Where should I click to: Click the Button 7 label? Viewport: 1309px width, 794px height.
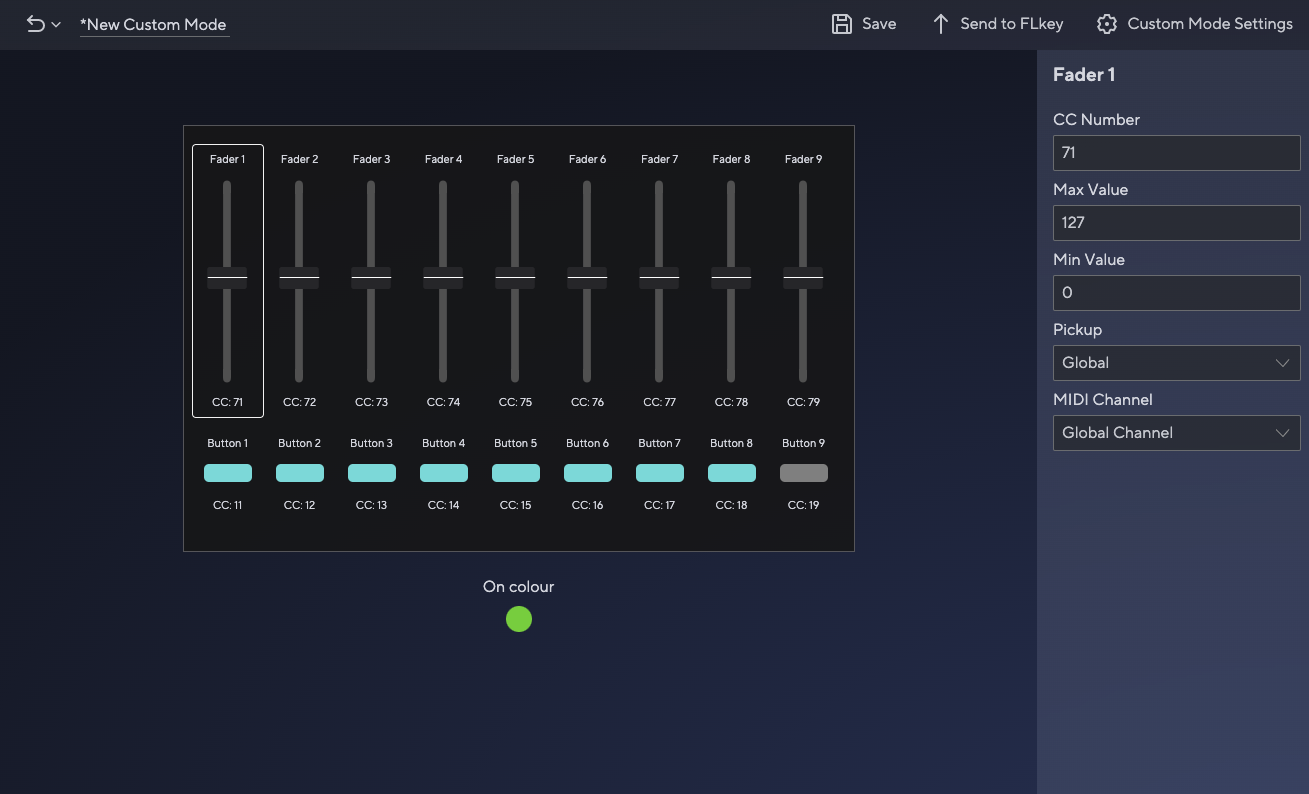click(660, 443)
